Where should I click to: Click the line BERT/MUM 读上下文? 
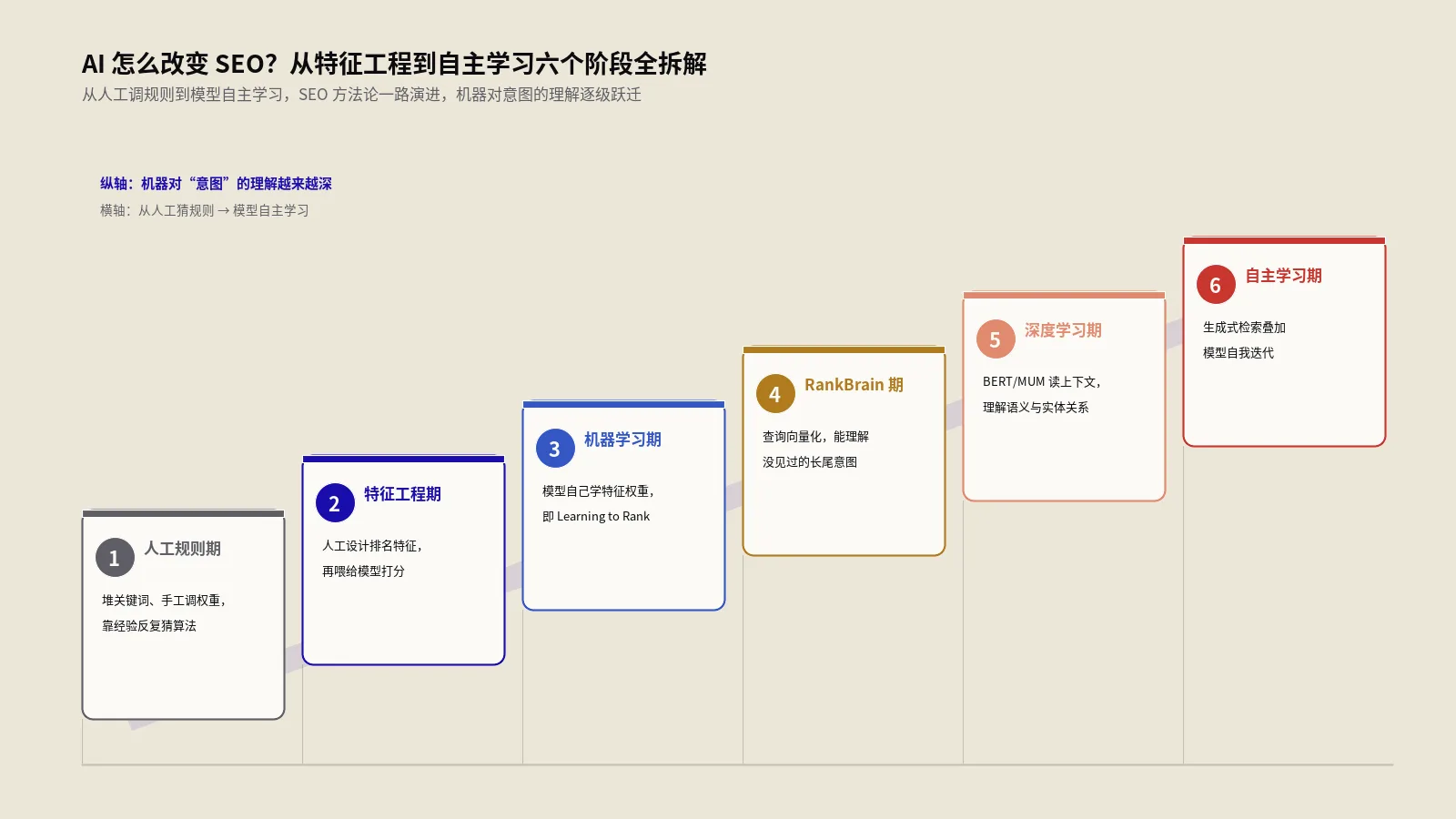[x=1042, y=382]
